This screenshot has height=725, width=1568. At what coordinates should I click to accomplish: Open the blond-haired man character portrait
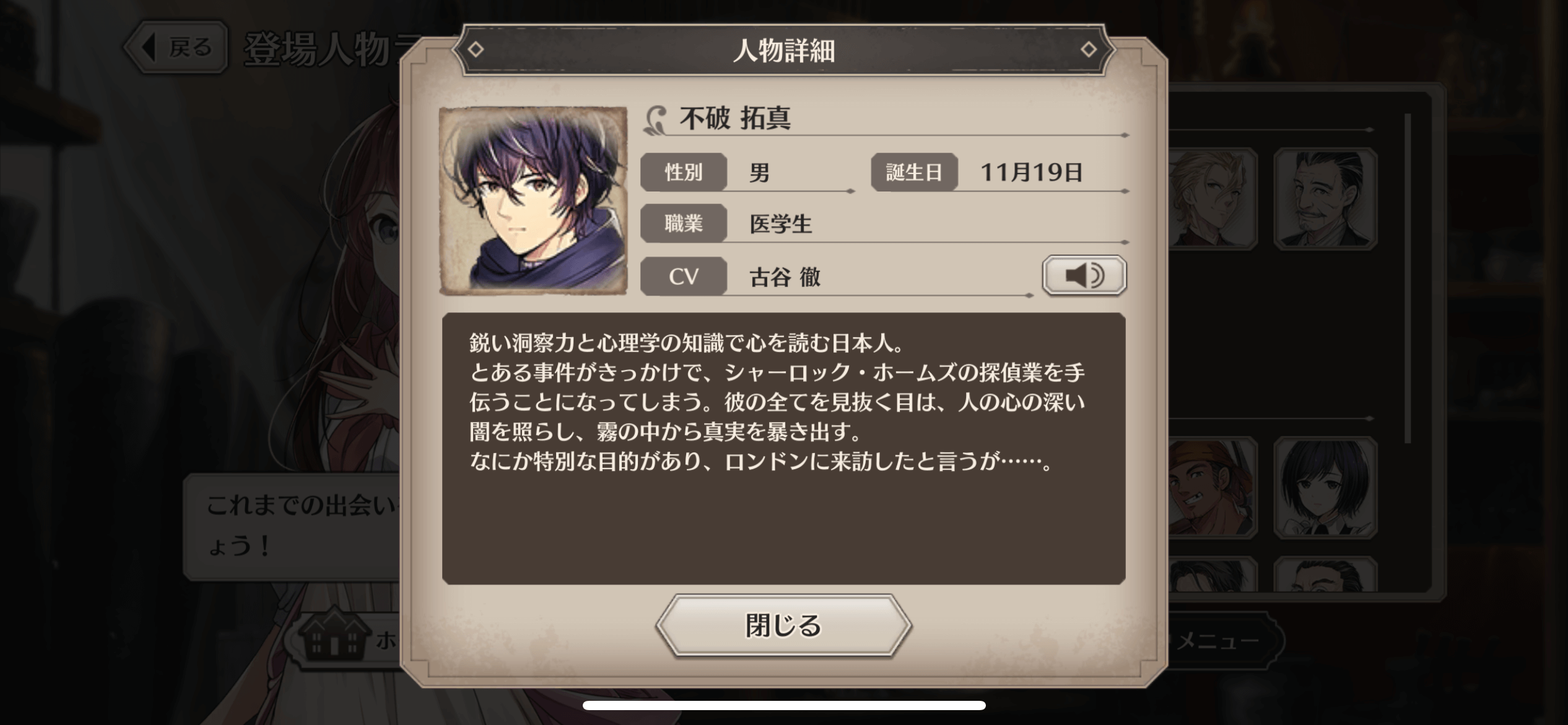[1212, 198]
